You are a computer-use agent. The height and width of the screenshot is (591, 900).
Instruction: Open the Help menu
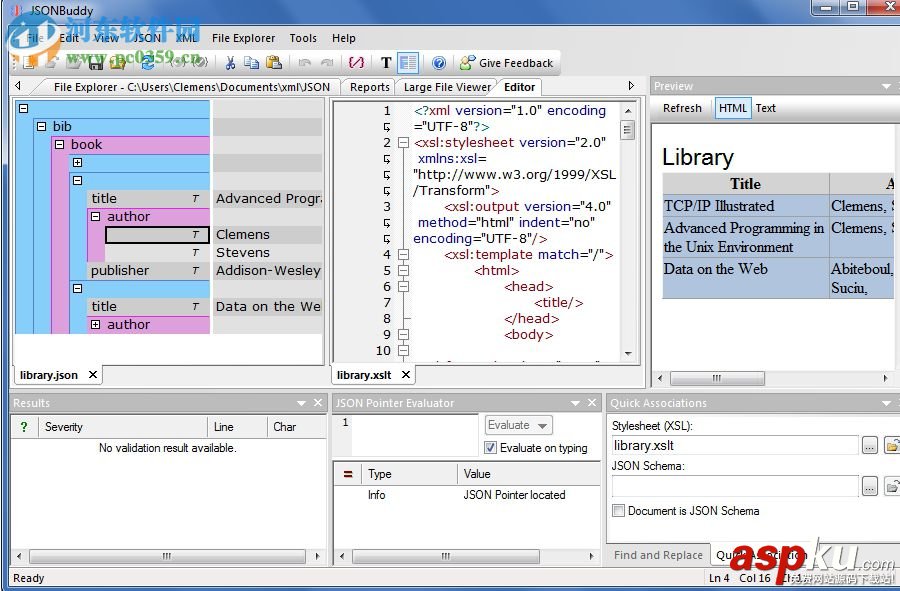click(x=344, y=38)
